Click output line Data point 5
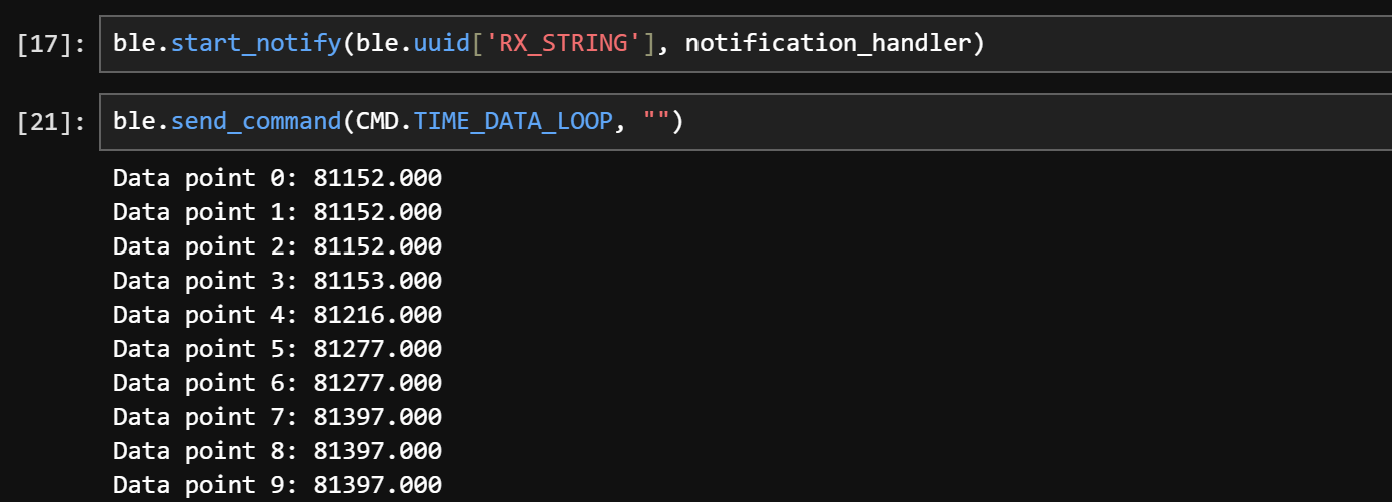Viewport: 1392px width, 502px height. pos(277,349)
